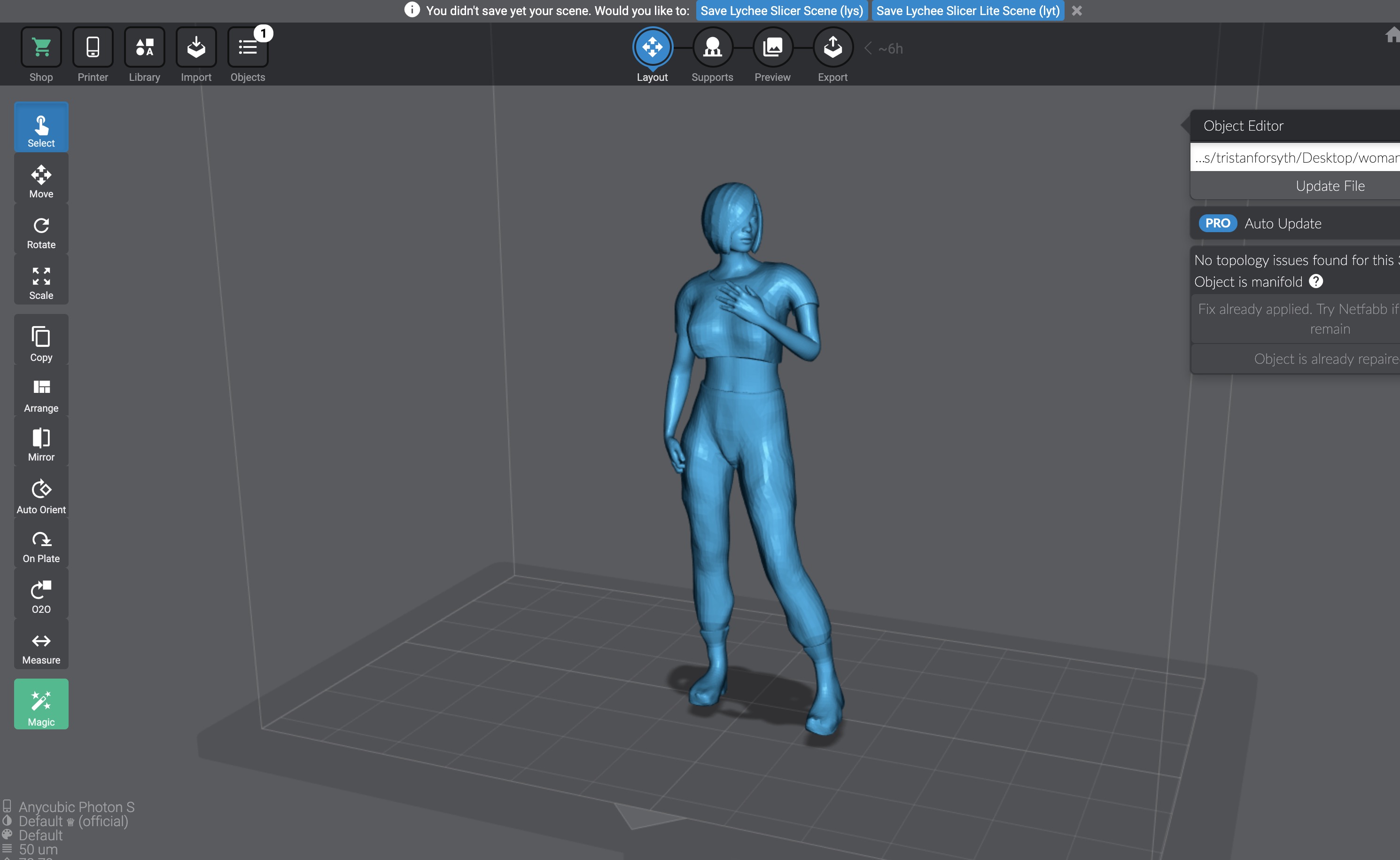Viewport: 1400px width, 860px height.
Task: Switch to the Preview step
Action: click(773, 47)
